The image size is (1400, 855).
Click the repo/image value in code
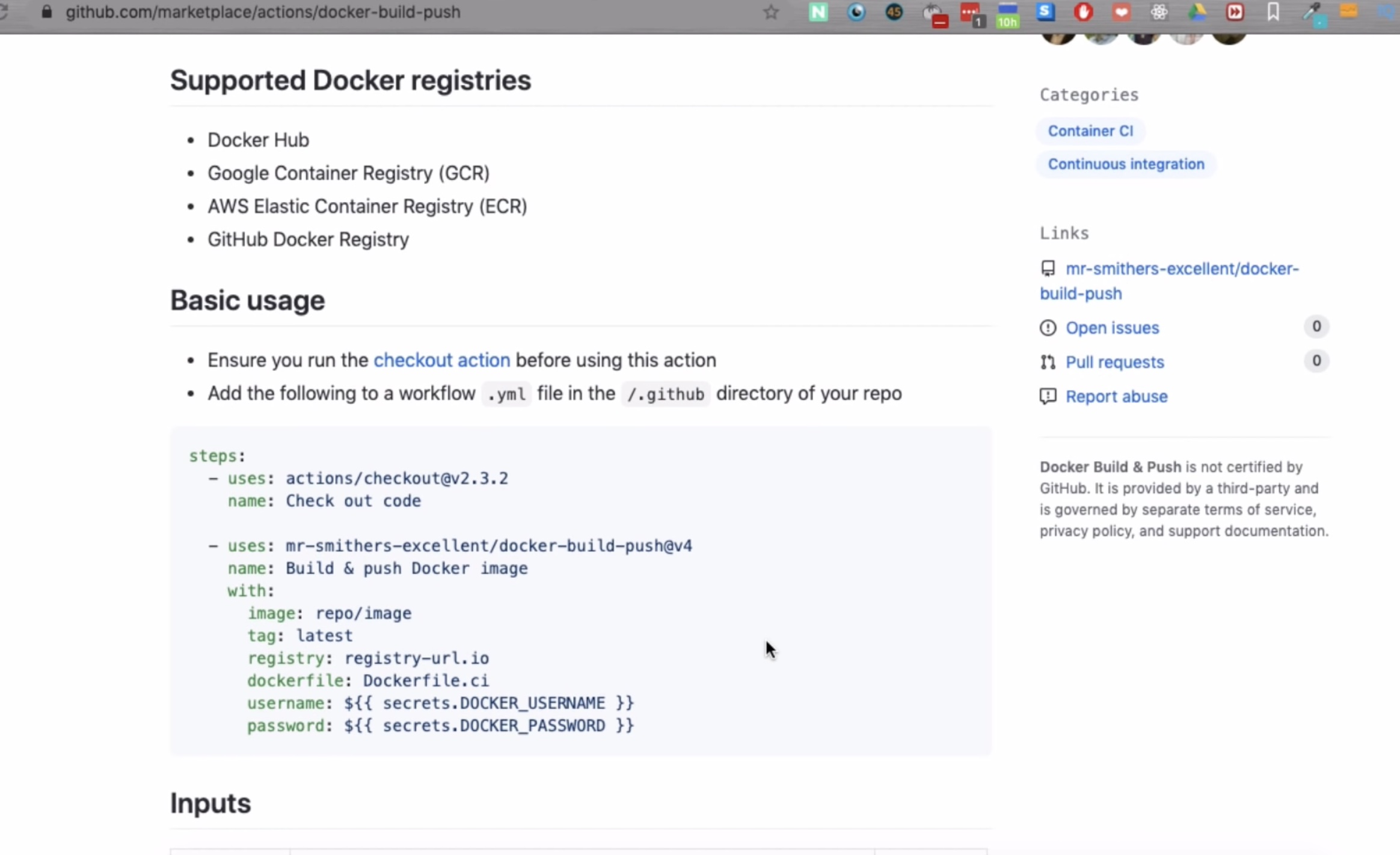tap(363, 613)
